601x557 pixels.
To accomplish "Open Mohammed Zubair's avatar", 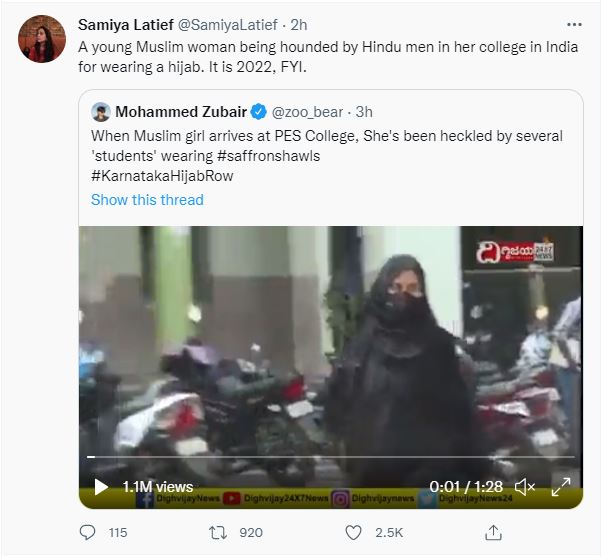I will point(101,111).
